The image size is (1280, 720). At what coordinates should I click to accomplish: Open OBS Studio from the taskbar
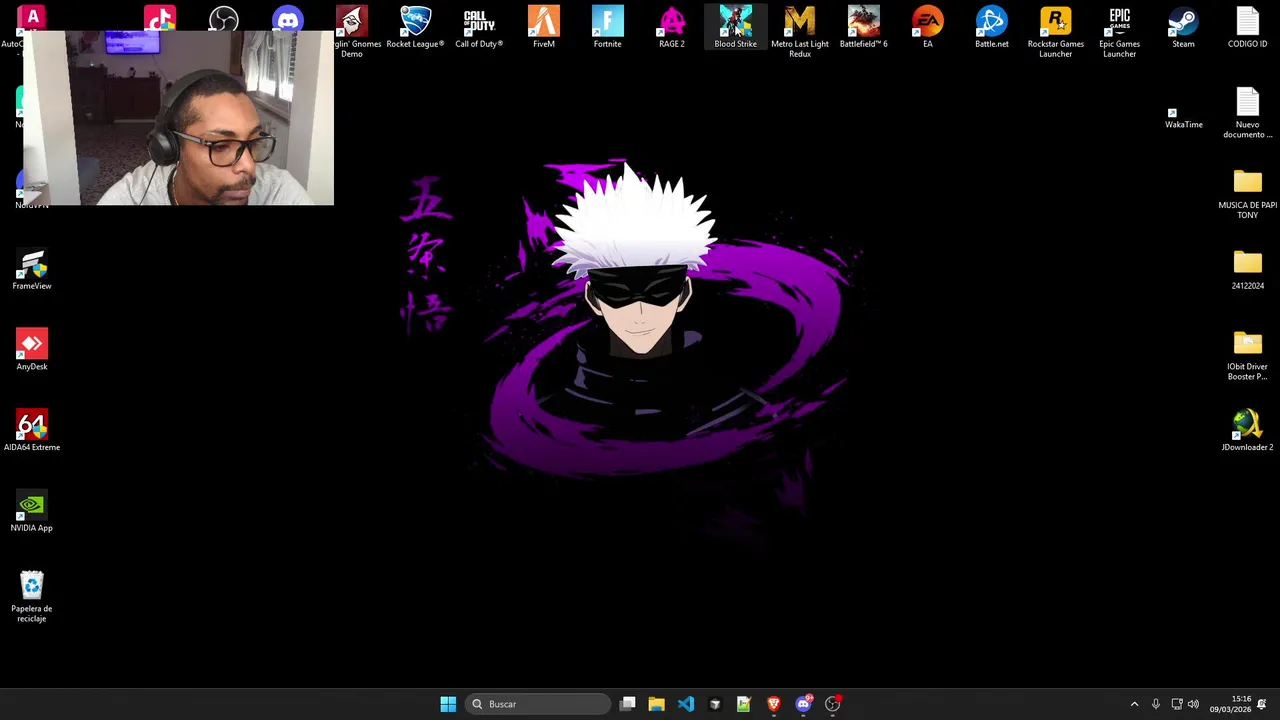833,704
